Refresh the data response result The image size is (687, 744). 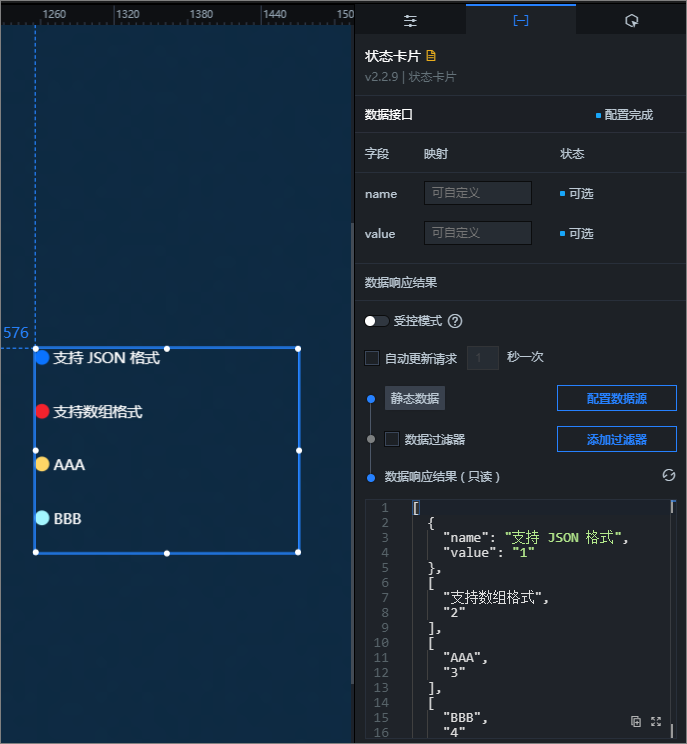[668, 475]
